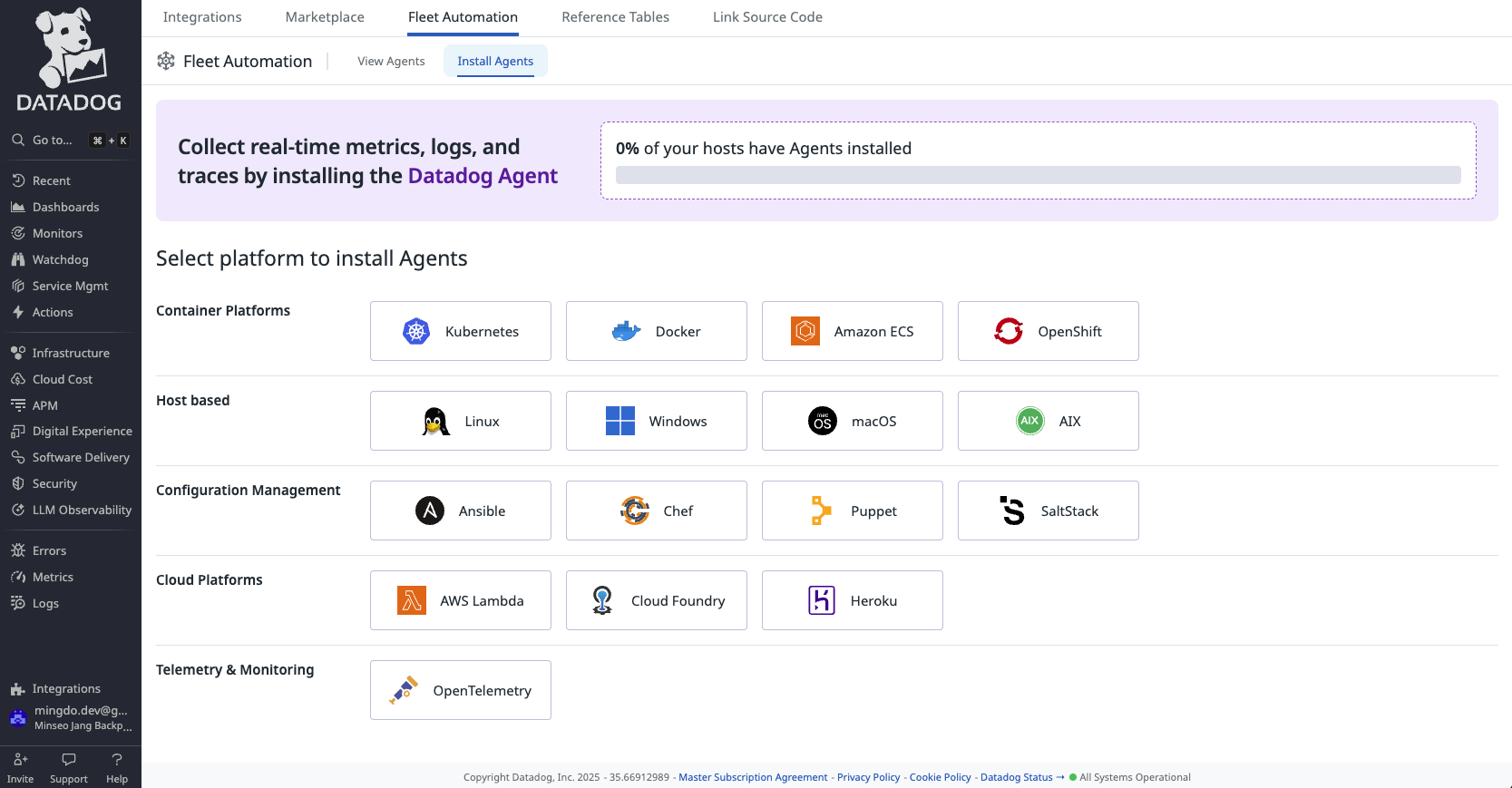Open the SaltStack install option
Screen dimensions: 1512x788
1049,511
